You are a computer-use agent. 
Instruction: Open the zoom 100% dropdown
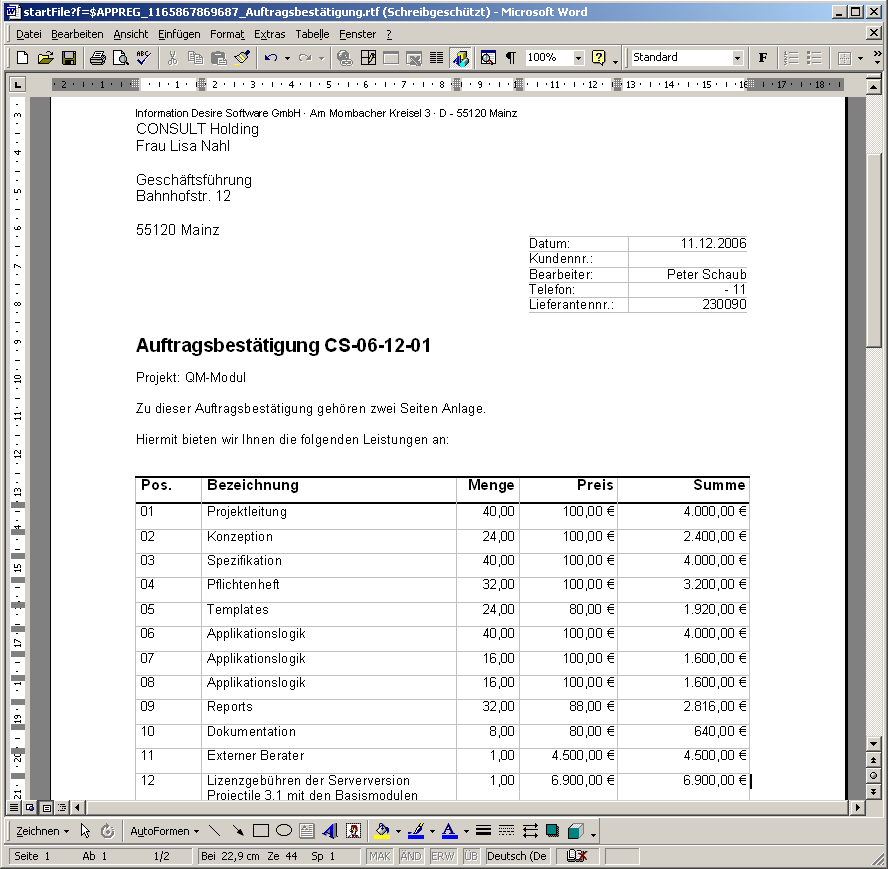click(x=578, y=58)
